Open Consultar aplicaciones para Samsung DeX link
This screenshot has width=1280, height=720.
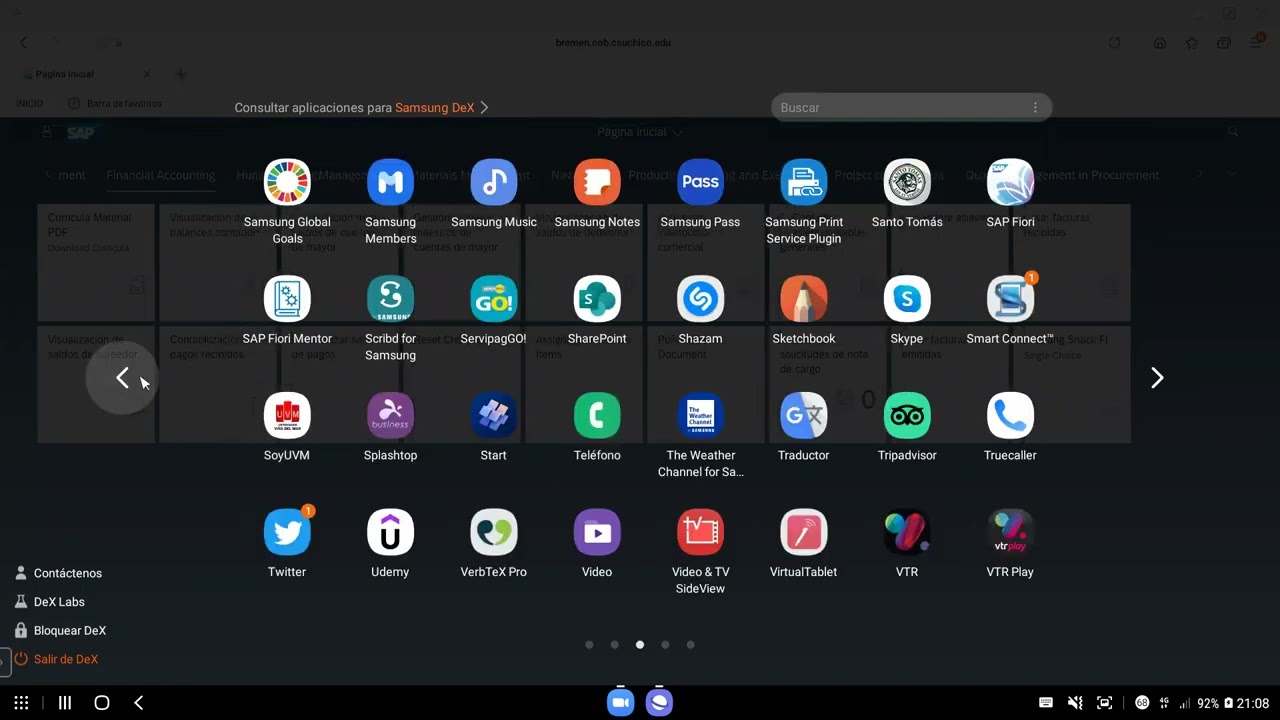pos(361,107)
